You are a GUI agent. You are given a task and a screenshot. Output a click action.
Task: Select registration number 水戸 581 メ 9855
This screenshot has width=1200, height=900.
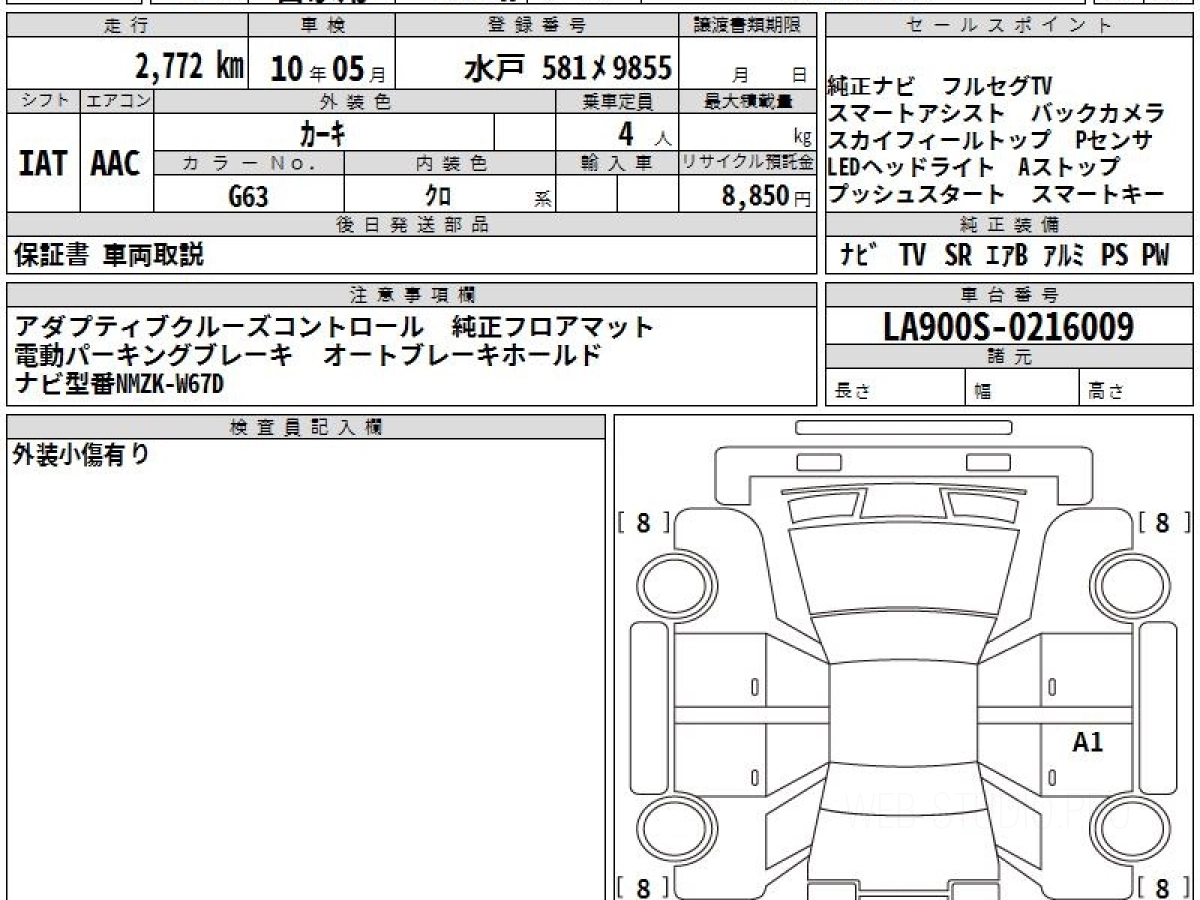[568, 68]
